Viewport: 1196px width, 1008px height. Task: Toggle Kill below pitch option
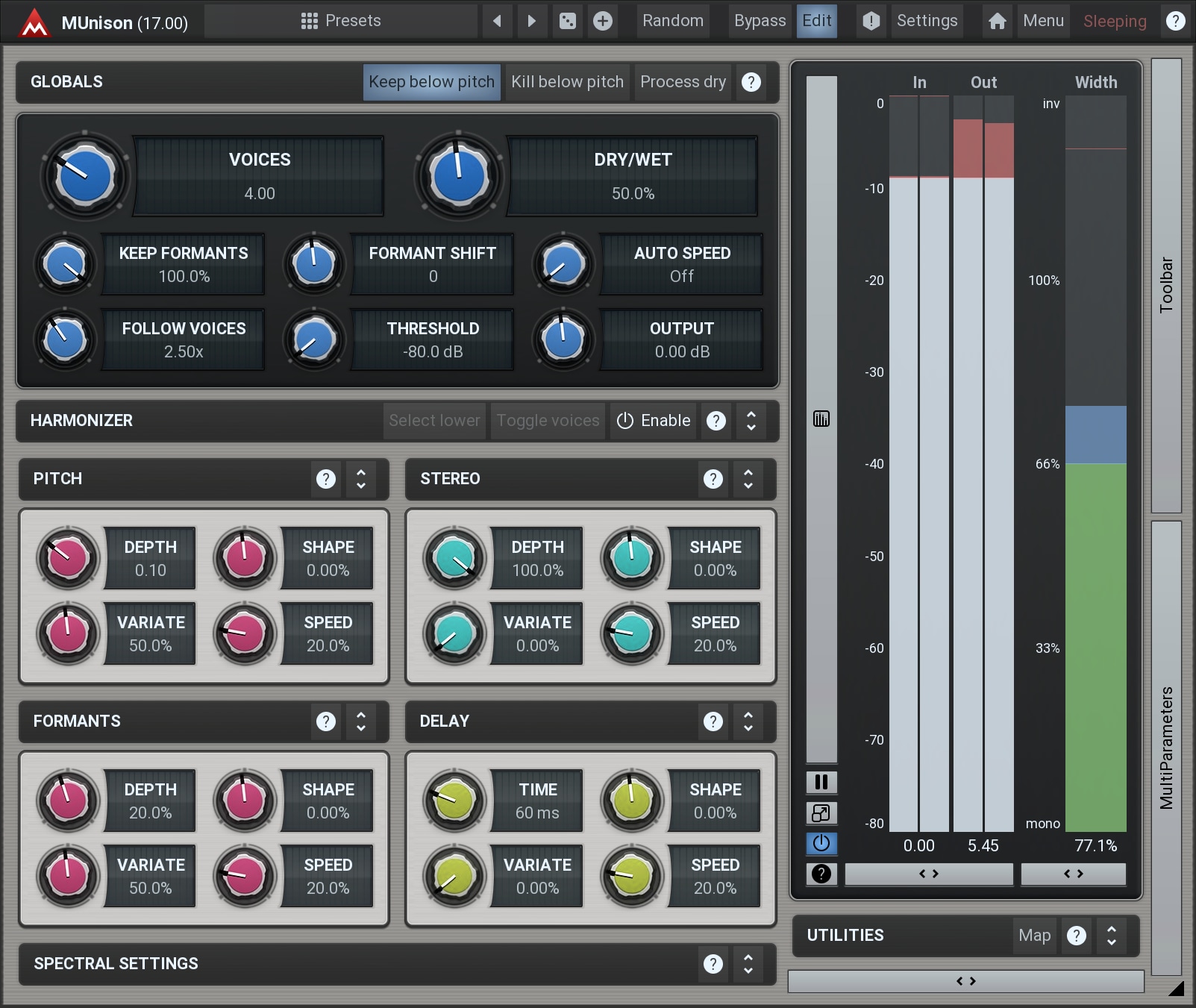567,82
